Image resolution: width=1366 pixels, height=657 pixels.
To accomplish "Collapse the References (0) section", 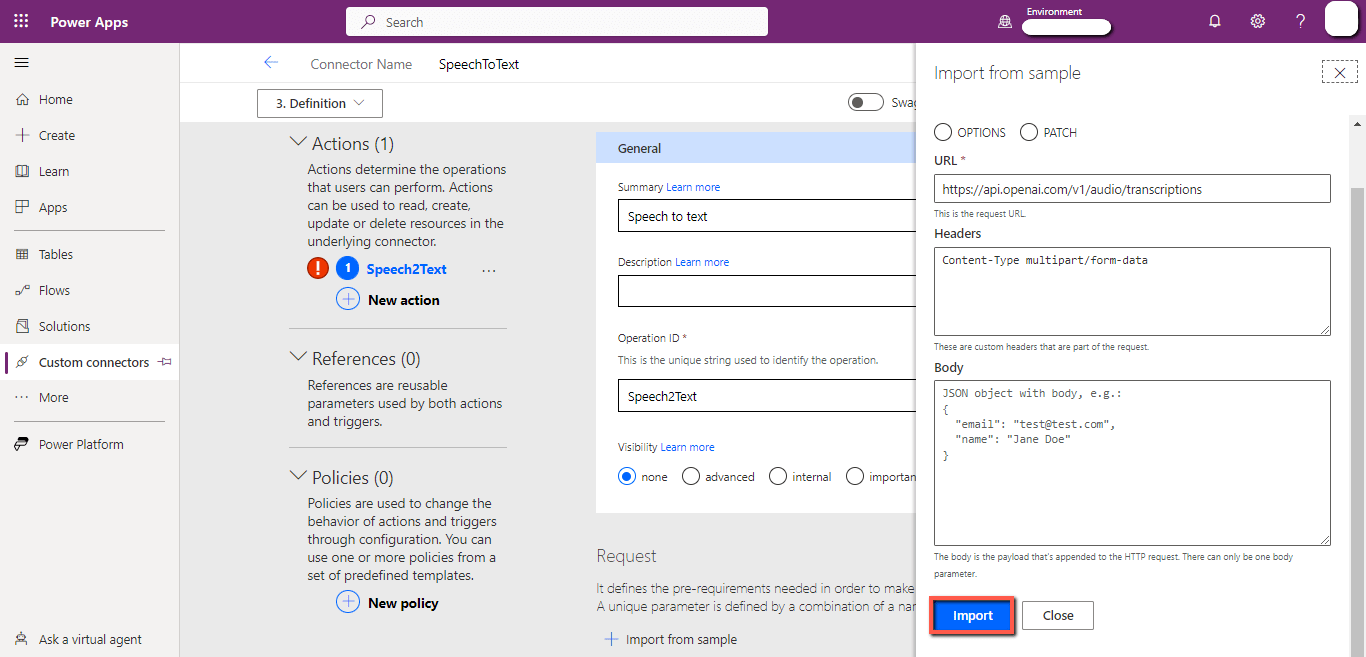I will coord(298,357).
